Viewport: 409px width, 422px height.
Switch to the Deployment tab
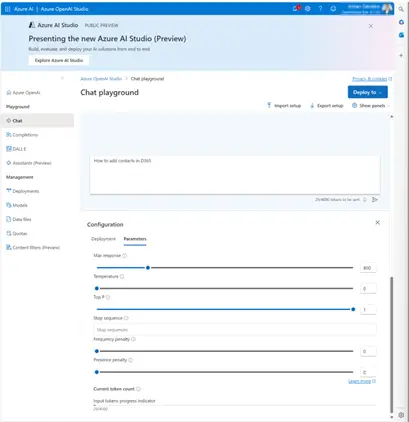103,239
